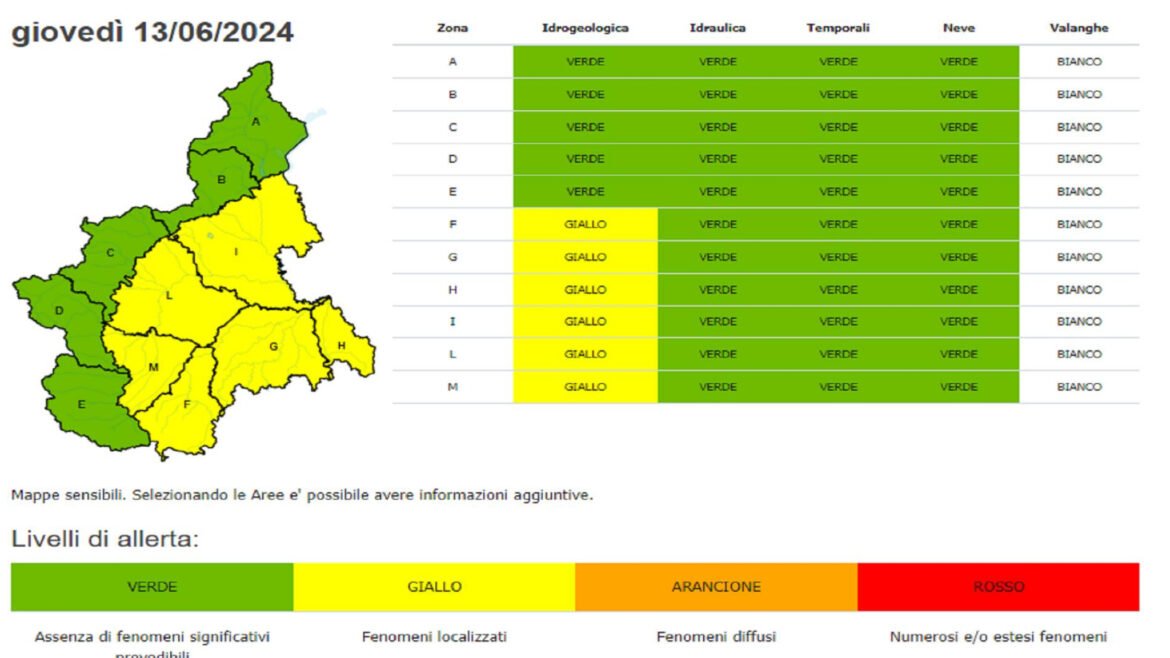Screen dimensions: 1170x658
Task: Select zone M on the map
Action: click(153, 367)
